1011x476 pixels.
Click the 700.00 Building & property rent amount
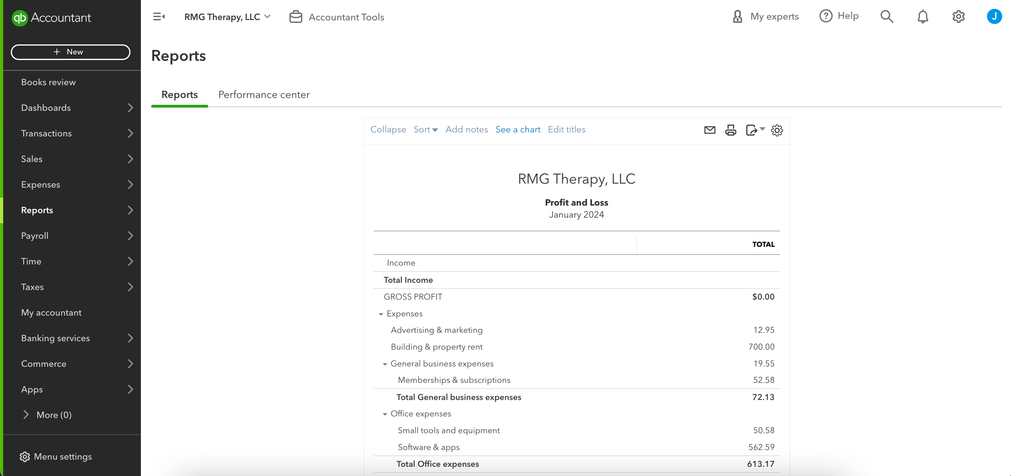(x=761, y=347)
